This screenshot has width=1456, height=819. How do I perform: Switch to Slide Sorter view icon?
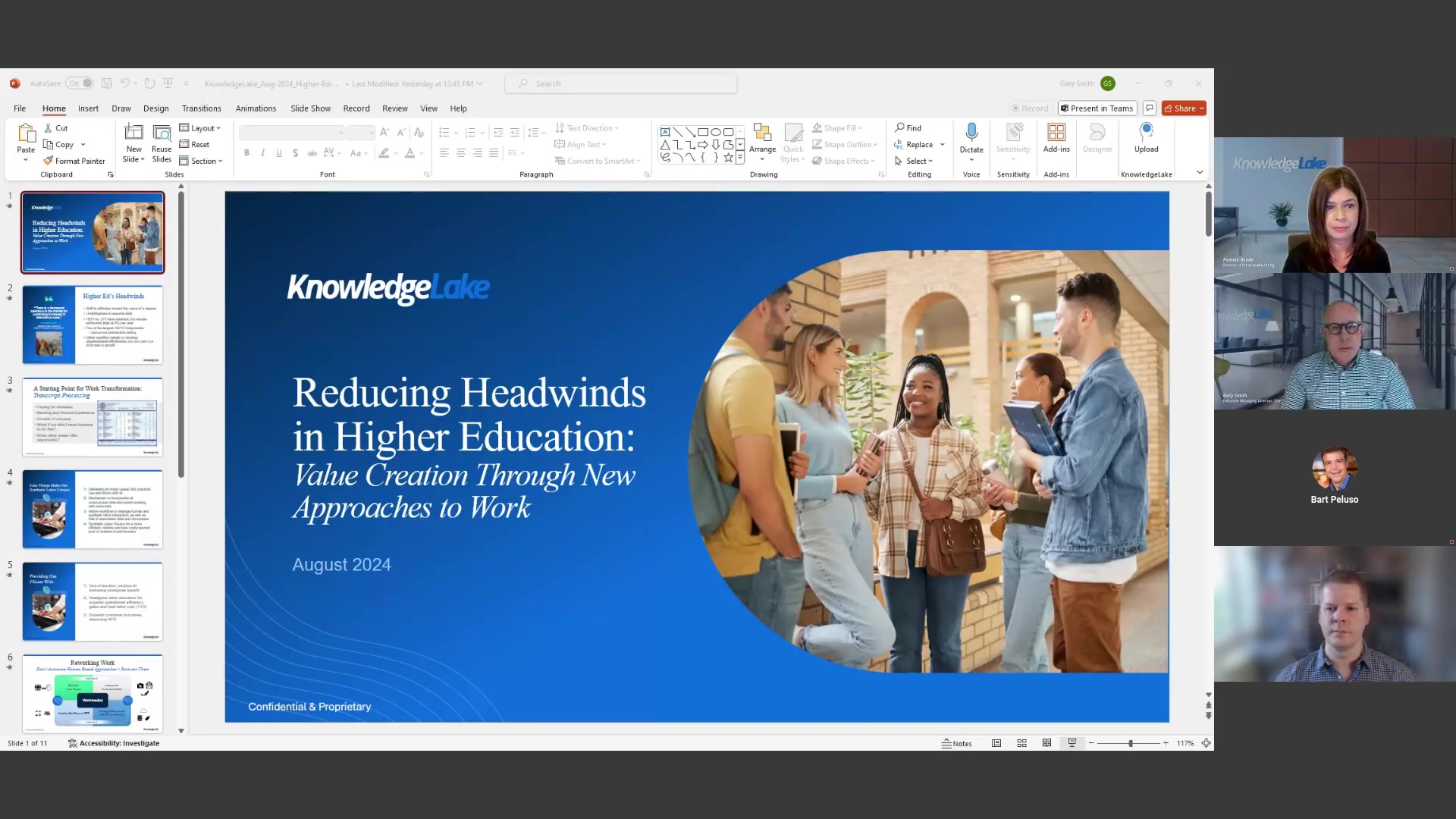[x=1021, y=743]
